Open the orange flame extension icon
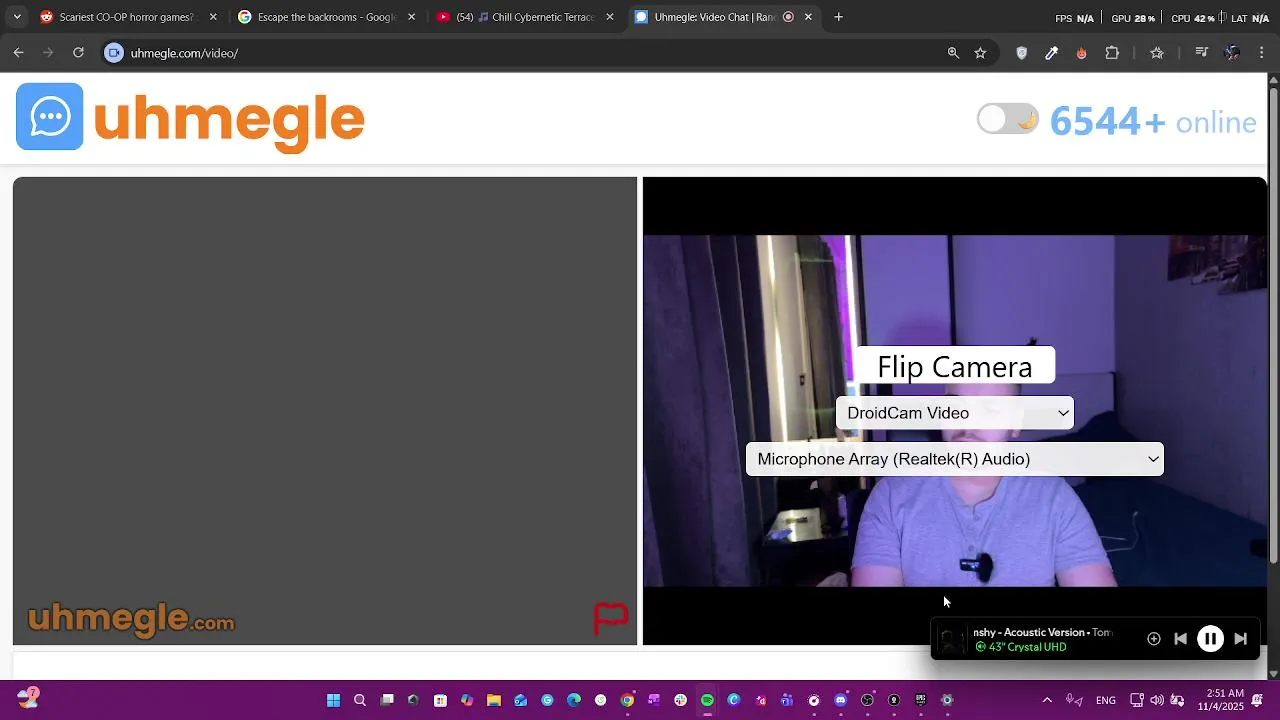1280x720 pixels. tap(1081, 53)
